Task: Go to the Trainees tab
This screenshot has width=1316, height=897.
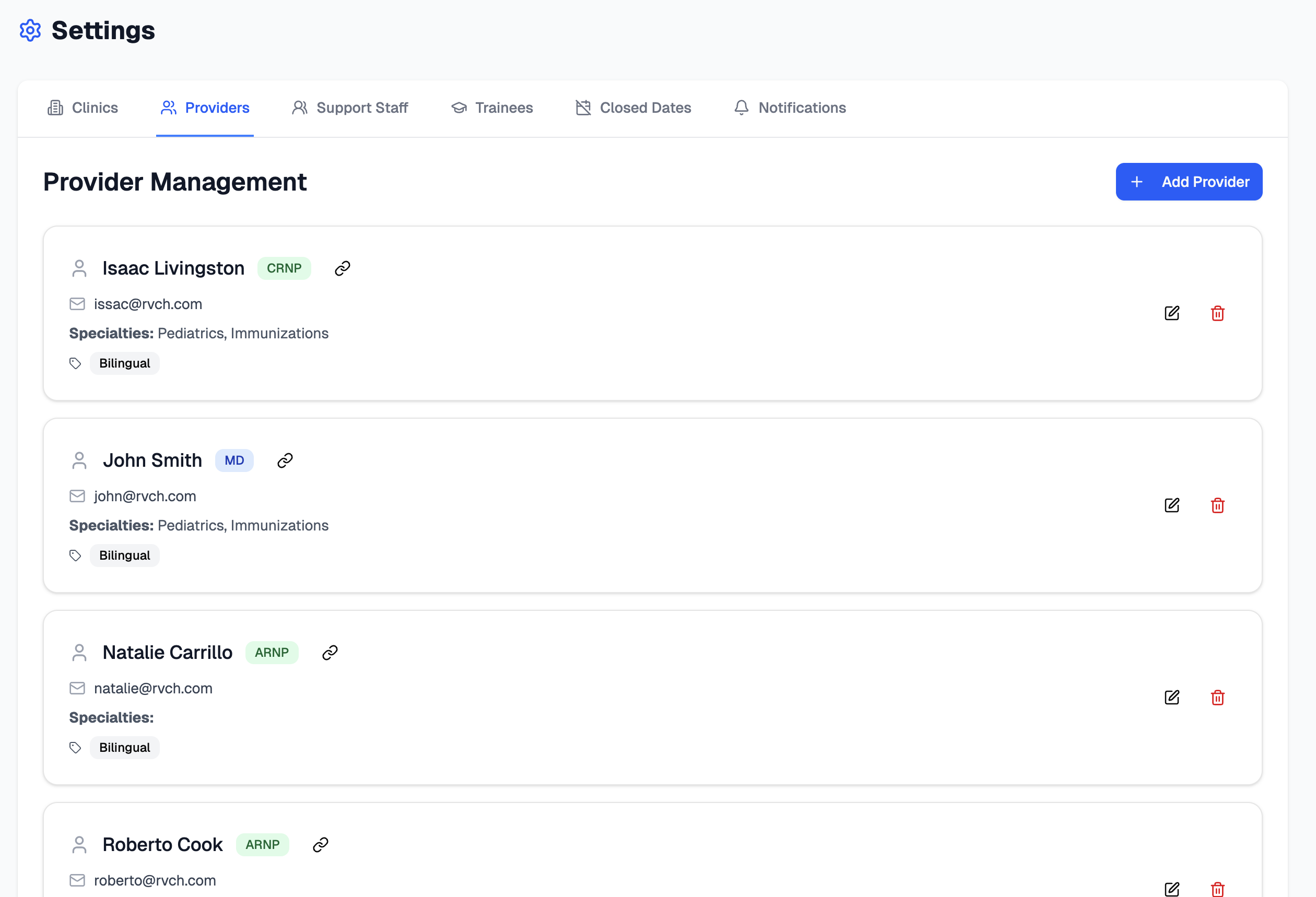Action: pyautogui.click(x=492, y=108)
